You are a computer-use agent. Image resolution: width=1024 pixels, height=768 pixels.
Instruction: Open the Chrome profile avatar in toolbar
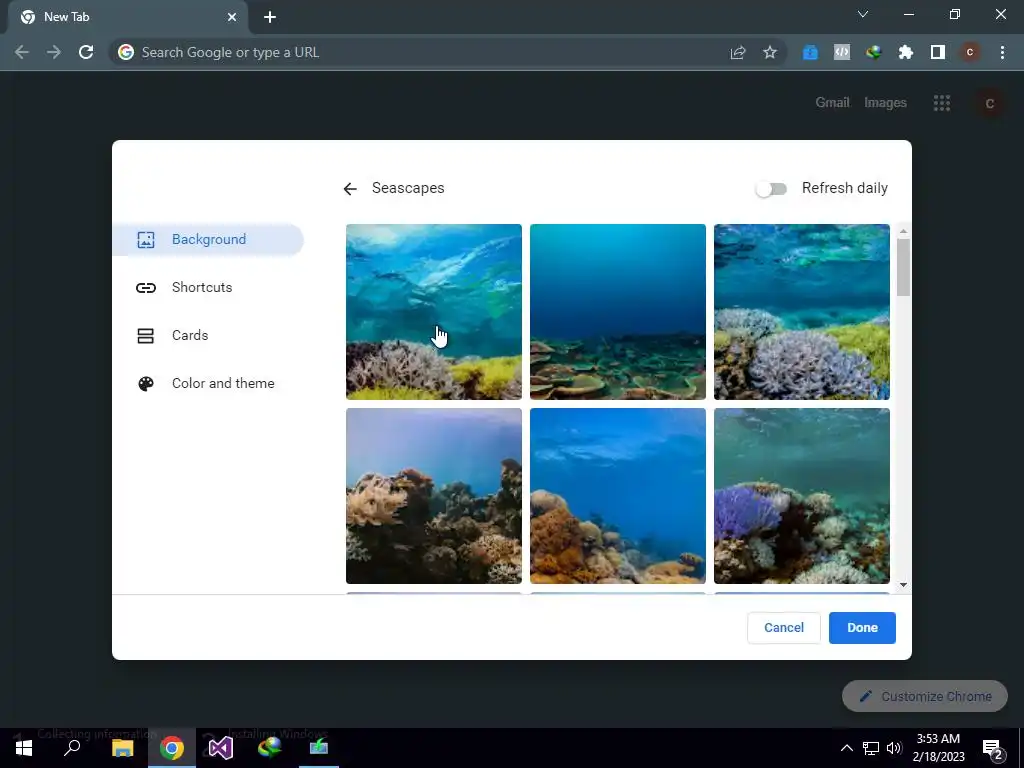[x=970, y=52]
